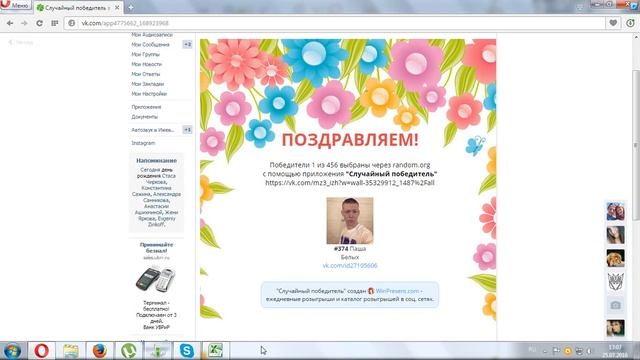Viewport: 640px width, 360px height.
Task: Open Приложения in sidebar
Action: pyautogui.click(x=146, y=107)
